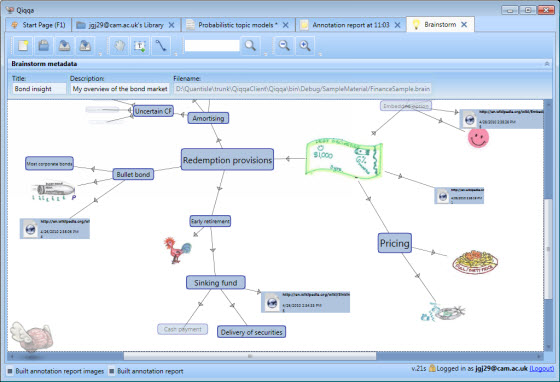Open the Start Page (F1) tab
The image size is (560, 382).
click(39, 25)
